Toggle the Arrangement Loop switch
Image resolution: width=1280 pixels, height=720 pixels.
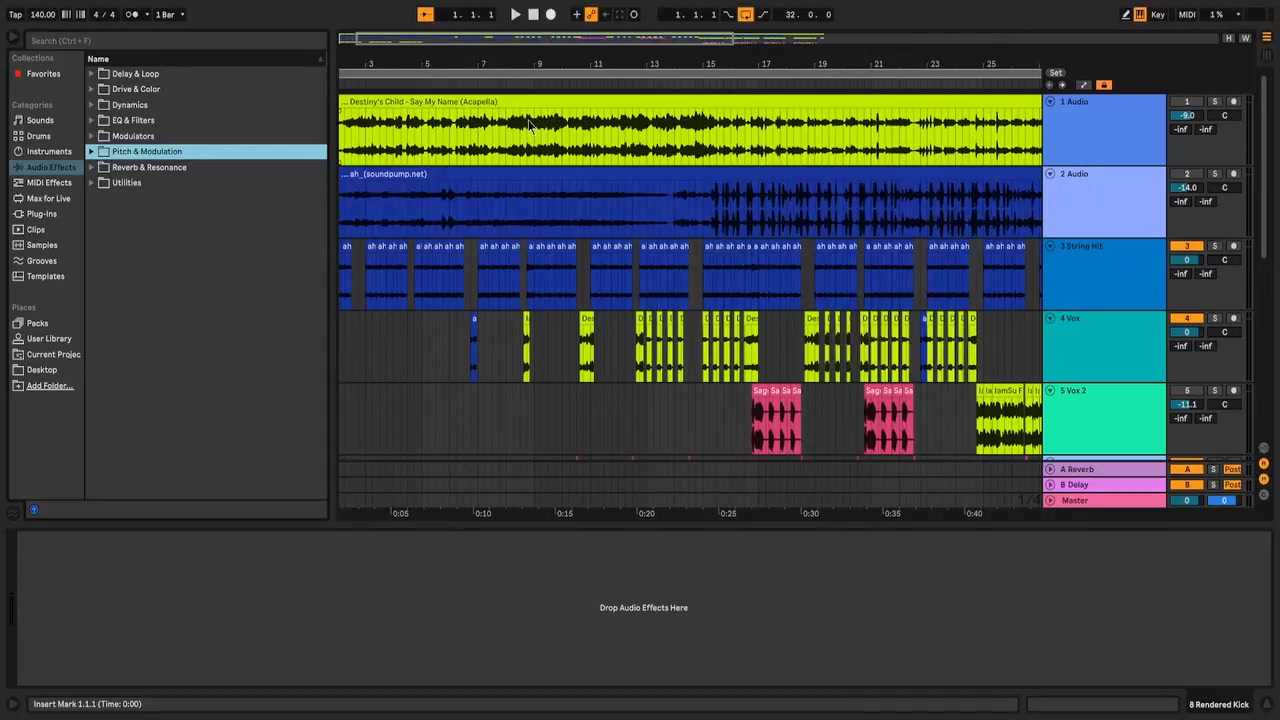click(x=745, y=15)
